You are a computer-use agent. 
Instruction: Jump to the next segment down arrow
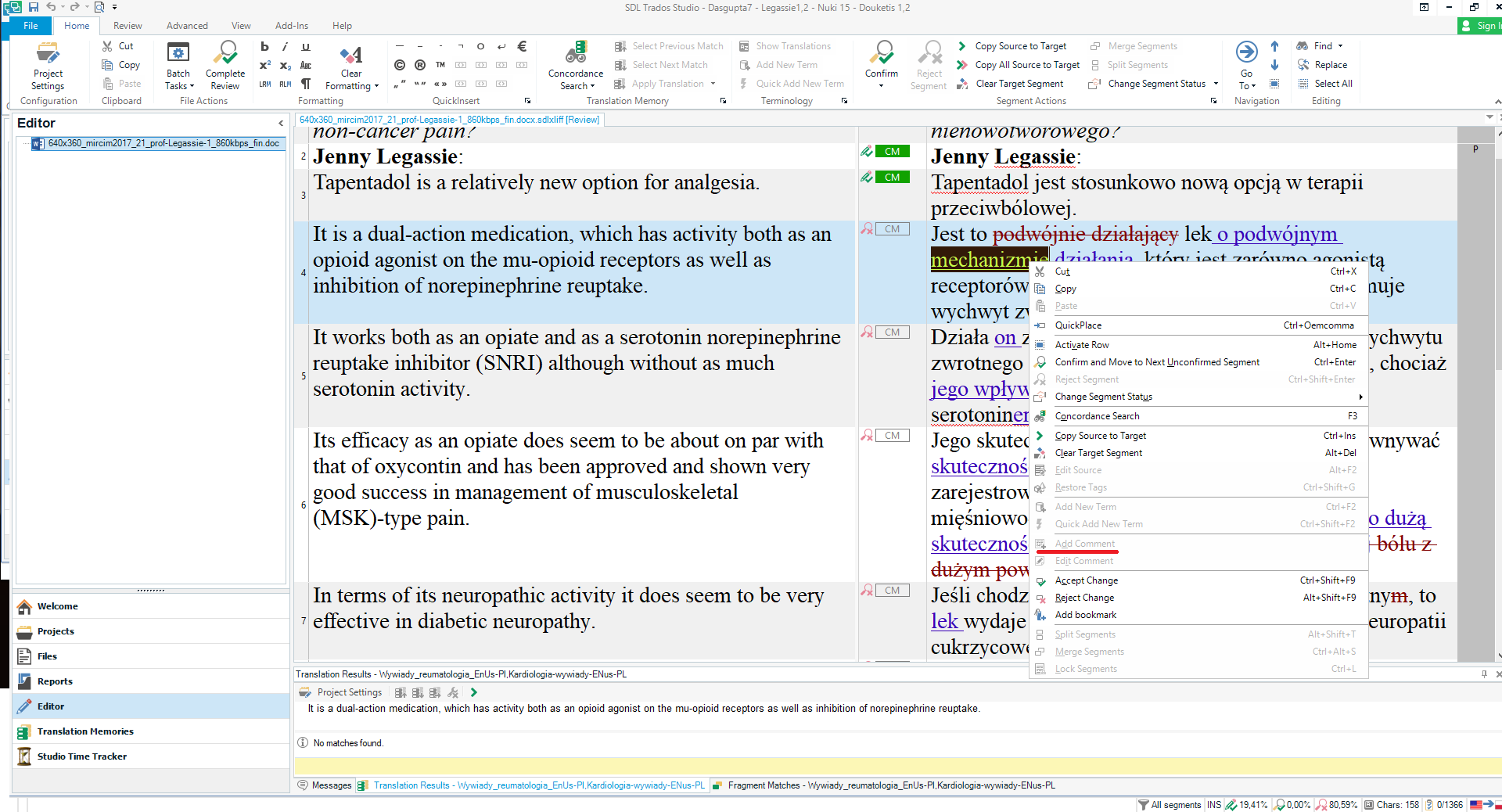tap(1274, 65)
